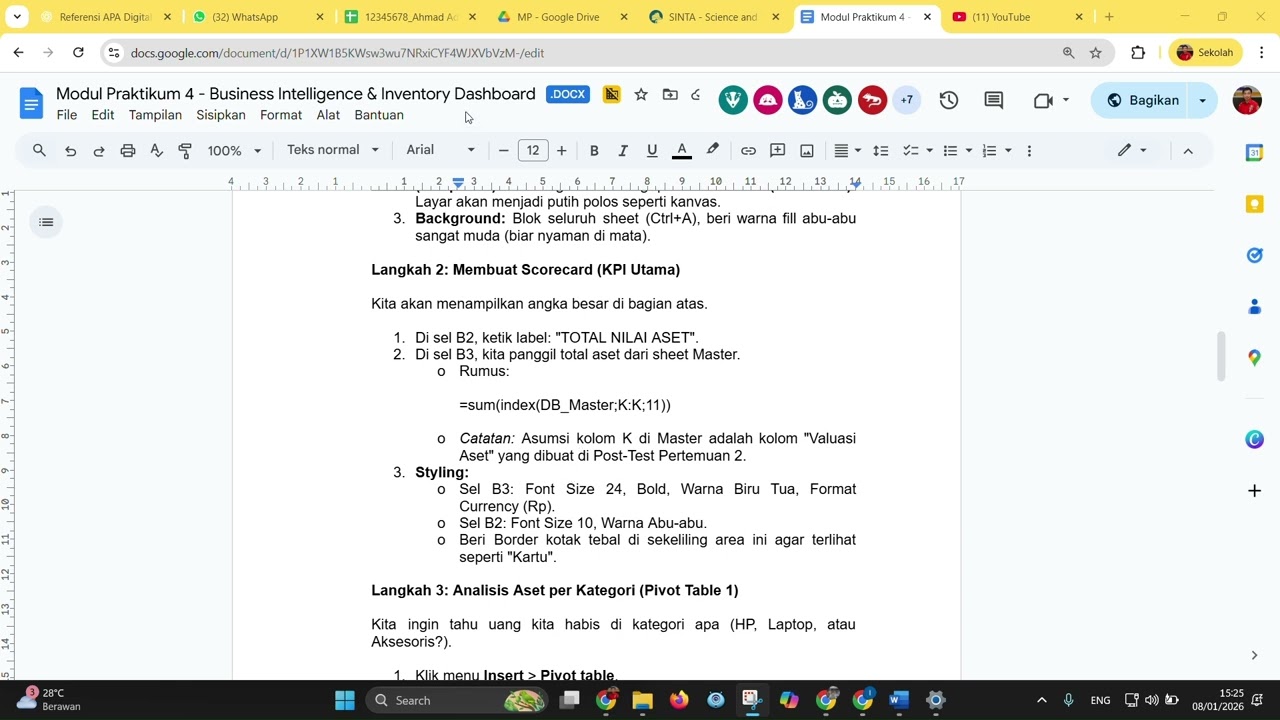The image size is (1280, 720).
Task: Open the Alat menu
Action: pos(328,115)
